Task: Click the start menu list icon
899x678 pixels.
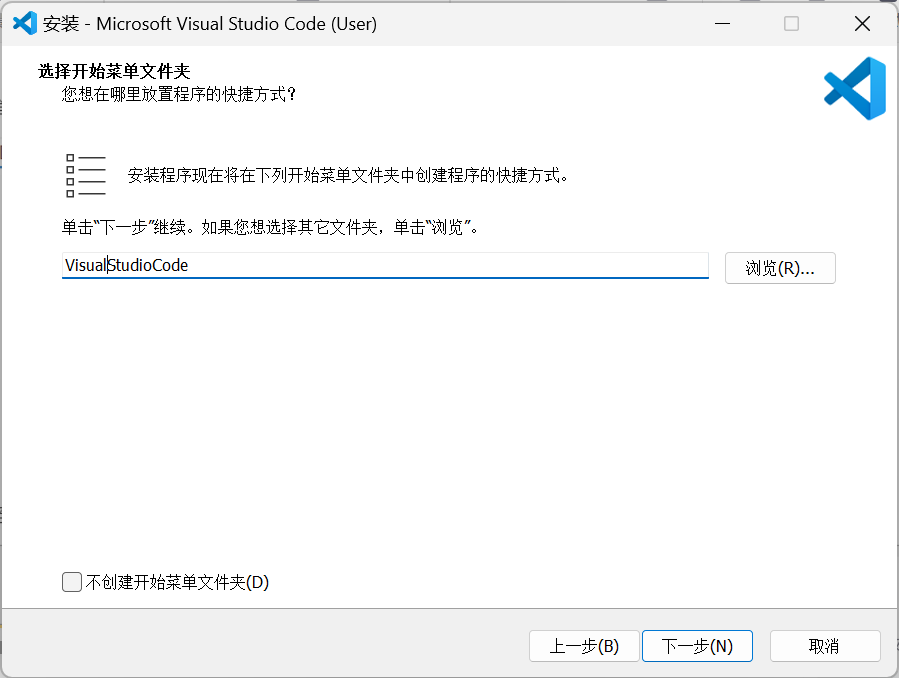Action: (86, 175)
